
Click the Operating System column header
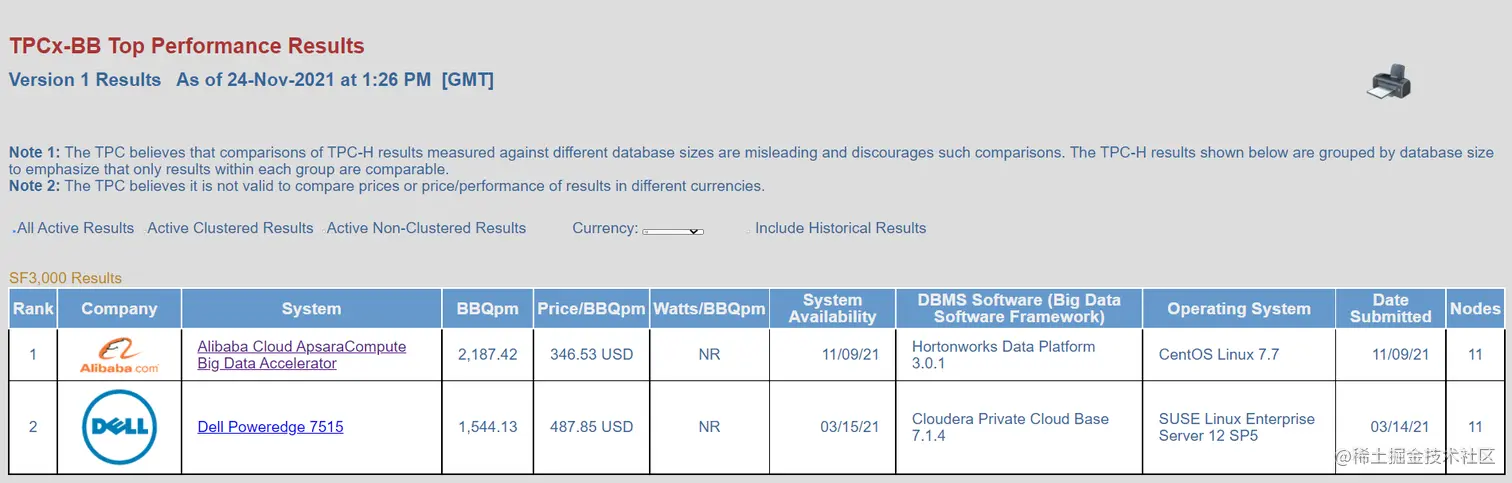point(1239,309)
